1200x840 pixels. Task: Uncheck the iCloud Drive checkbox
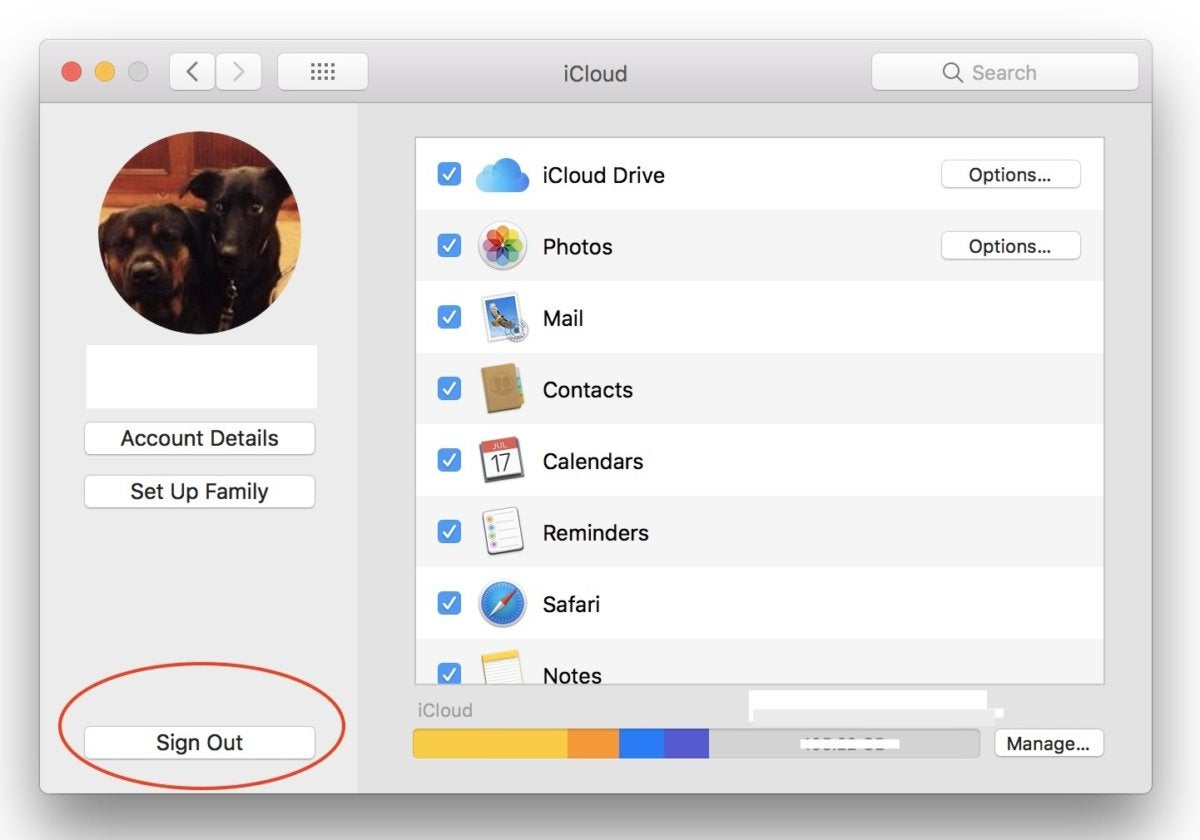(449, 174)
